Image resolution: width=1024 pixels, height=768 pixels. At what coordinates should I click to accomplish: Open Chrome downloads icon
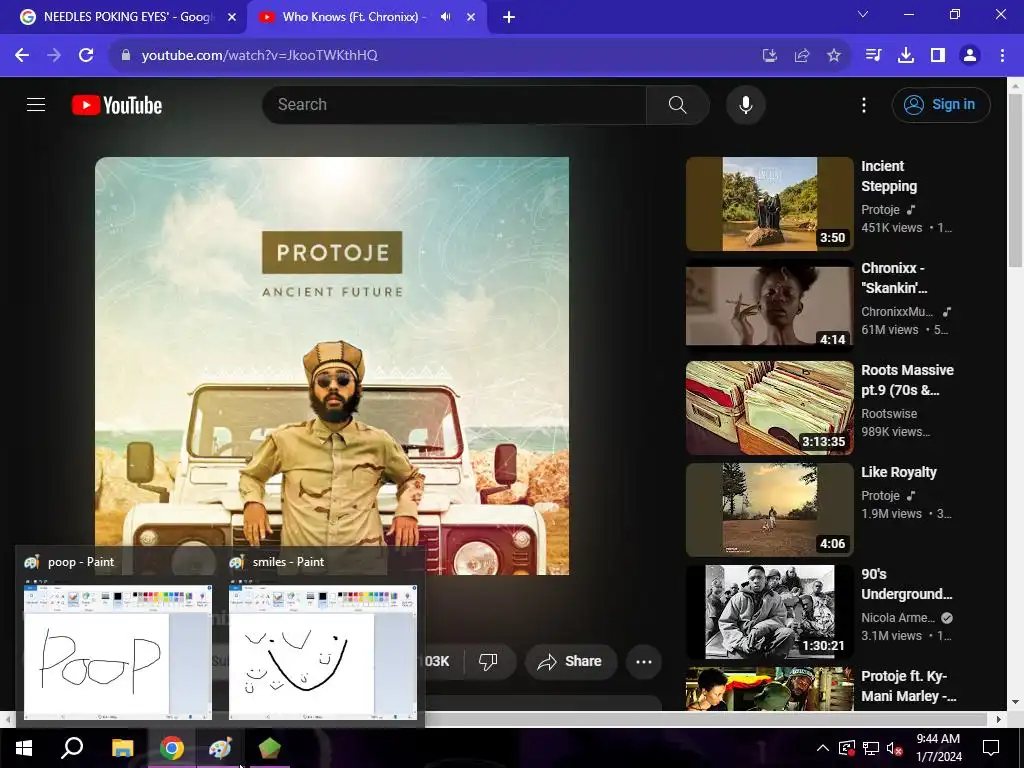tap(906, 56)
